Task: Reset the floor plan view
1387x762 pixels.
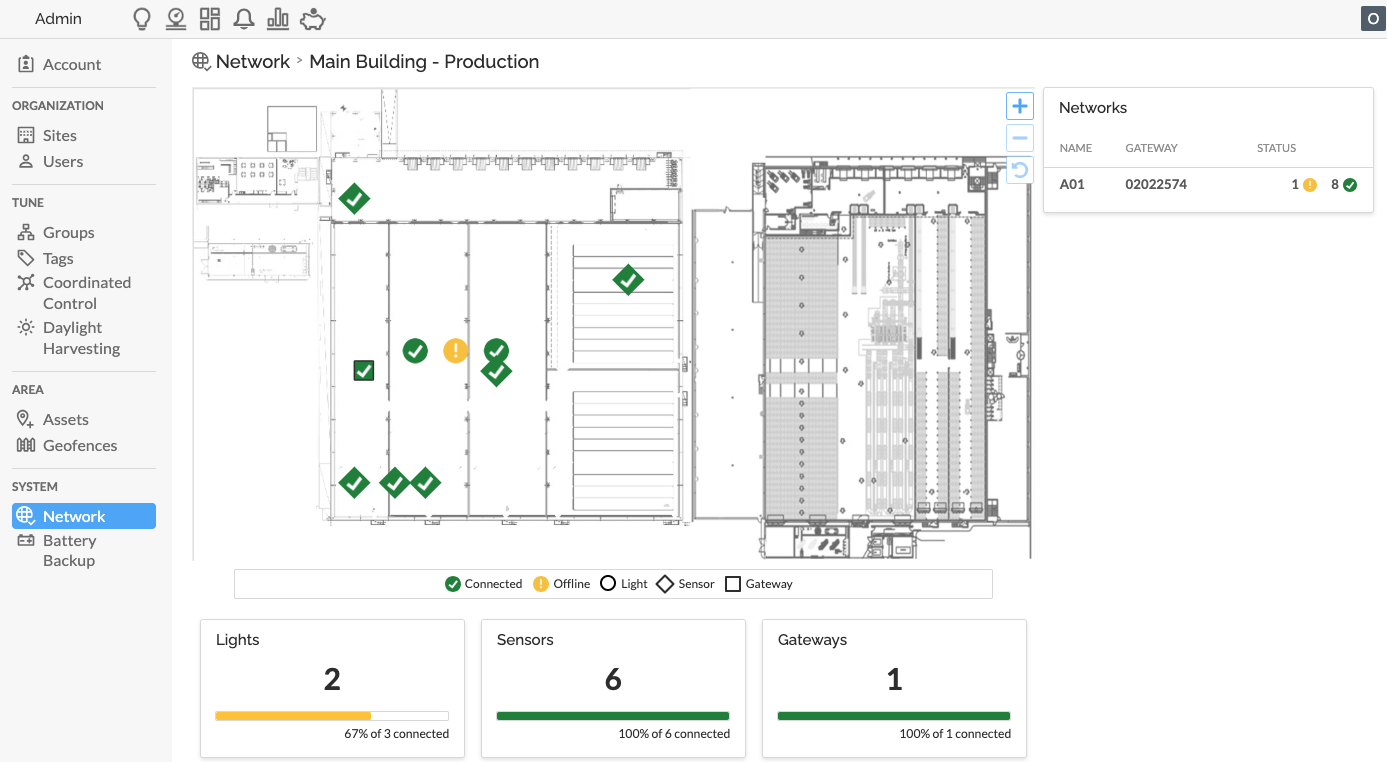Action: click(x=1019, y=170)
